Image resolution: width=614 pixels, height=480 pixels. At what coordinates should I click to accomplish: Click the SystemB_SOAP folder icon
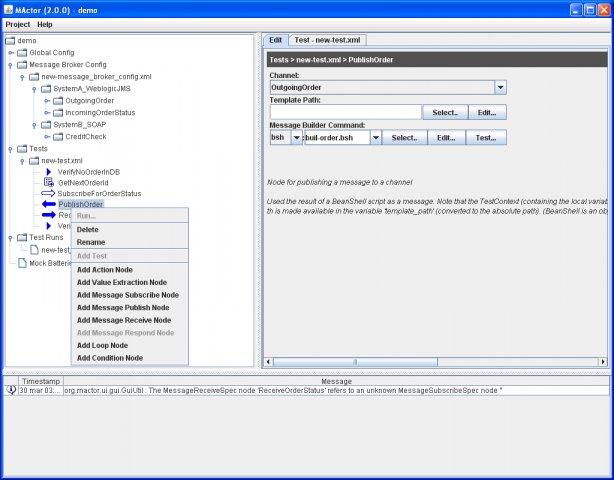tap(46, 125)
